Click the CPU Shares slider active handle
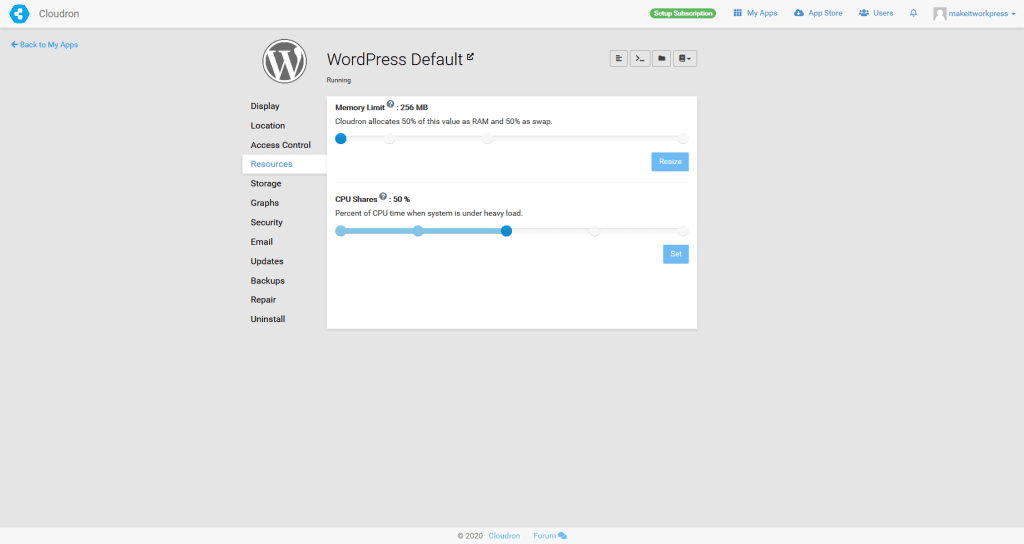The image size is (1024, 544). pyautogui.click(x=506, y=231)
